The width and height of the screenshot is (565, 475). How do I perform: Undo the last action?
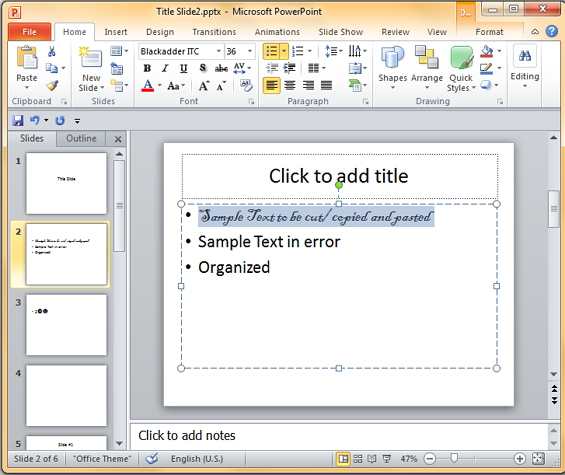point(35,120)
